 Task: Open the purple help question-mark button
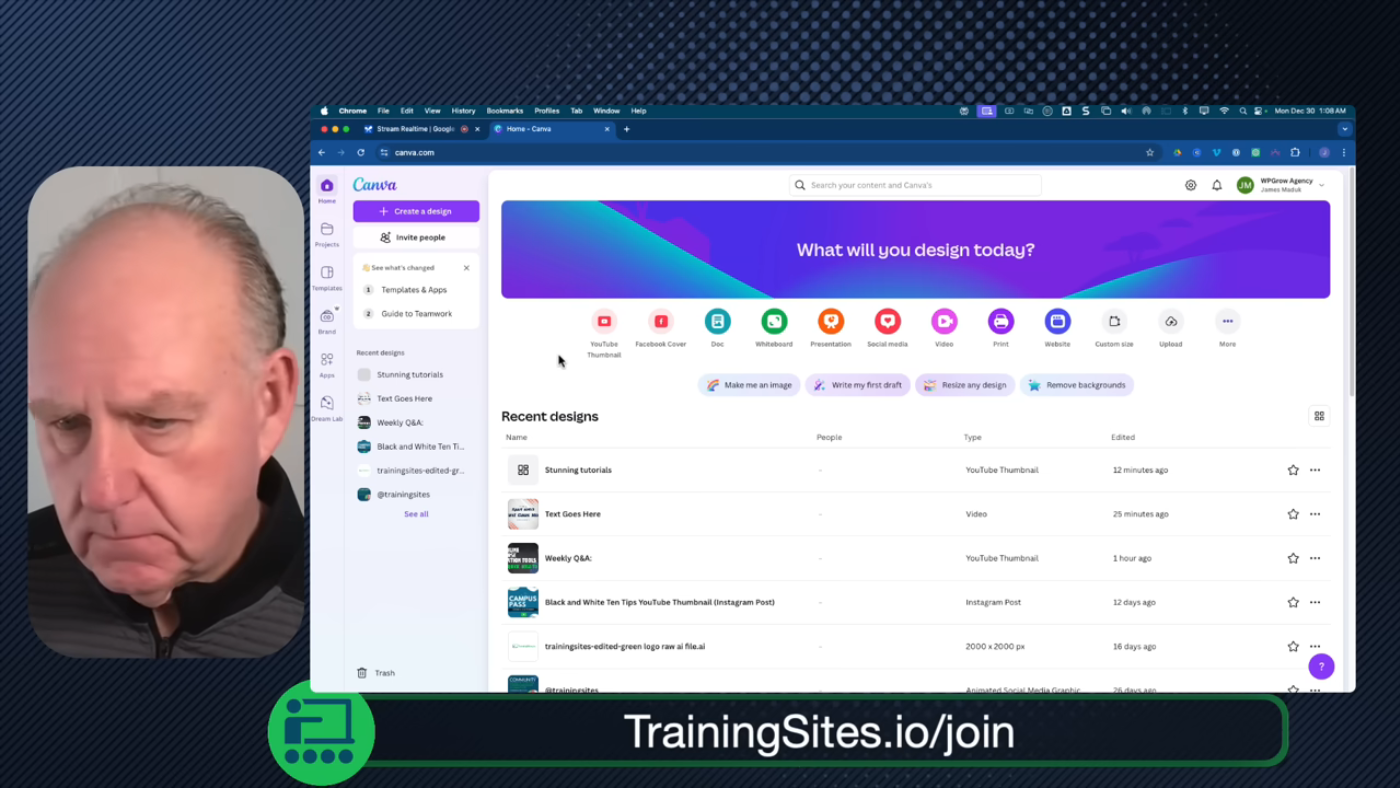1321,666
